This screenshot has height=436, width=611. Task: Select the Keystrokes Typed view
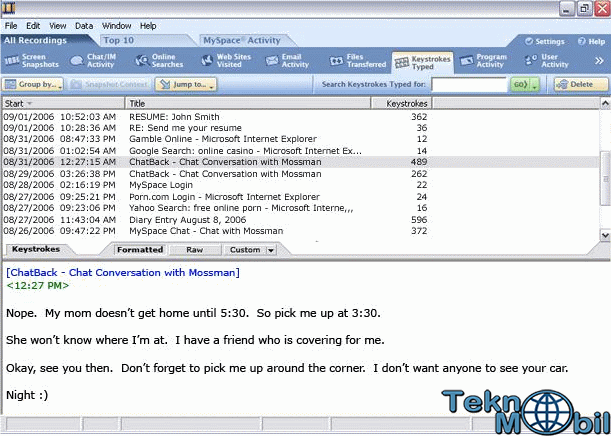coord(422,63)
